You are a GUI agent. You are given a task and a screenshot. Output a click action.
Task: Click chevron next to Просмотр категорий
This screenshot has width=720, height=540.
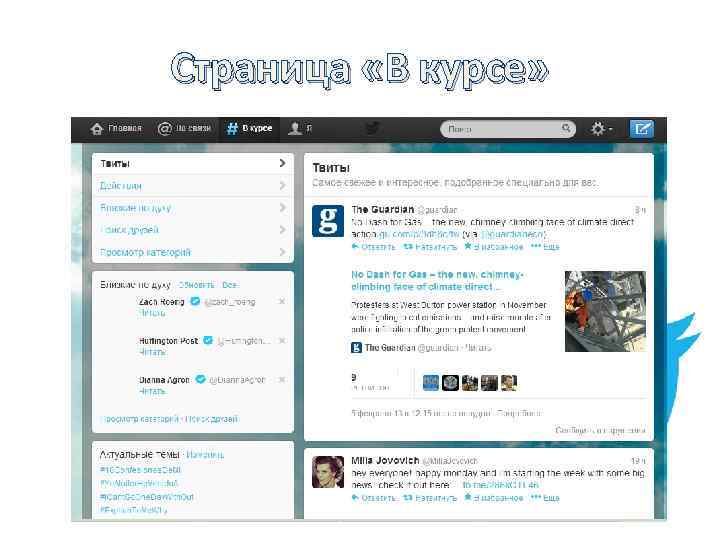click(x=282, y=252)
